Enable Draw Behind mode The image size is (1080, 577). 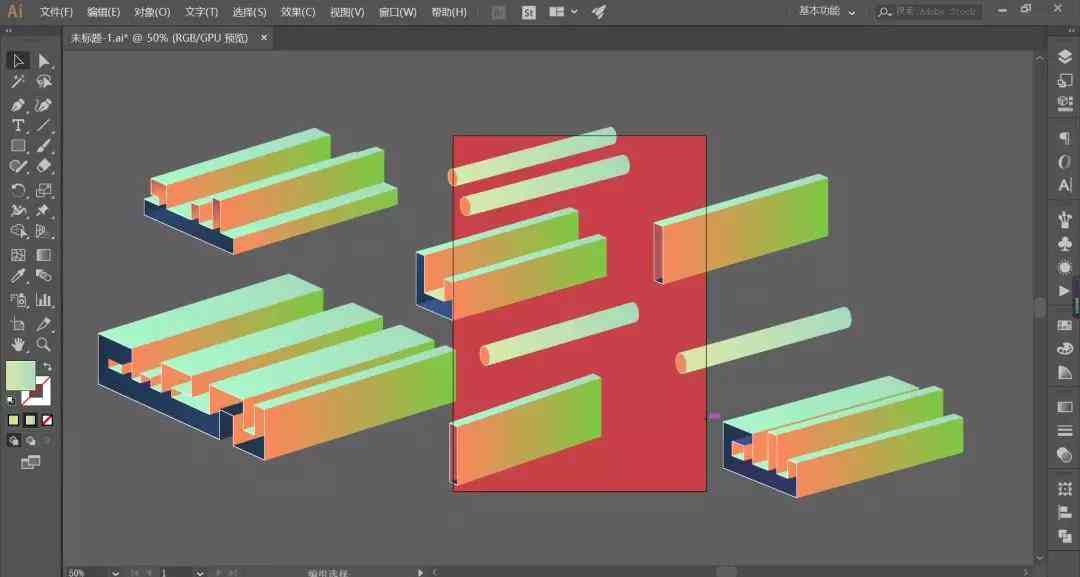(30, 441)
